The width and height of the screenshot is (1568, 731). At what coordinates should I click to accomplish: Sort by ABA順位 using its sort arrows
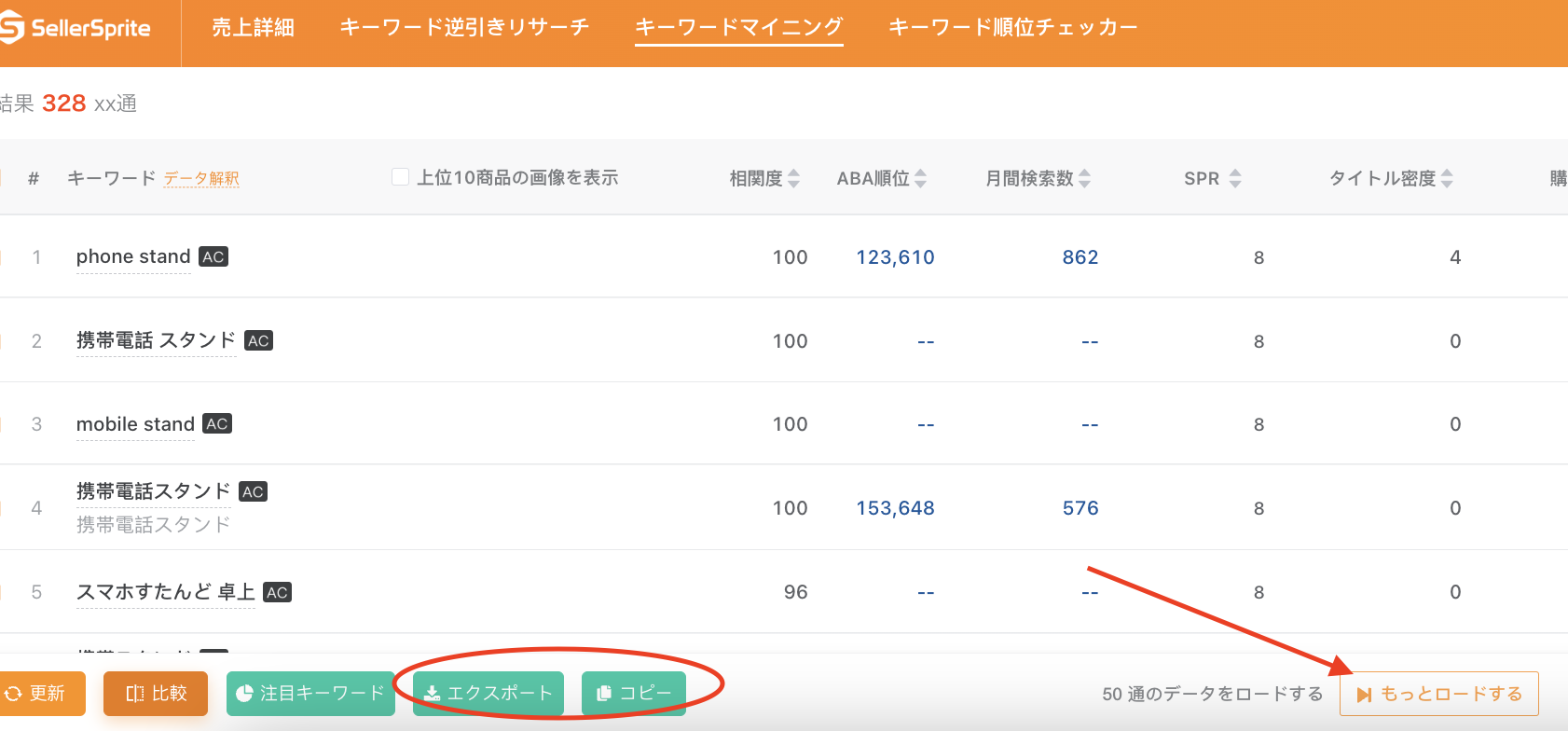tap(921, 178)
